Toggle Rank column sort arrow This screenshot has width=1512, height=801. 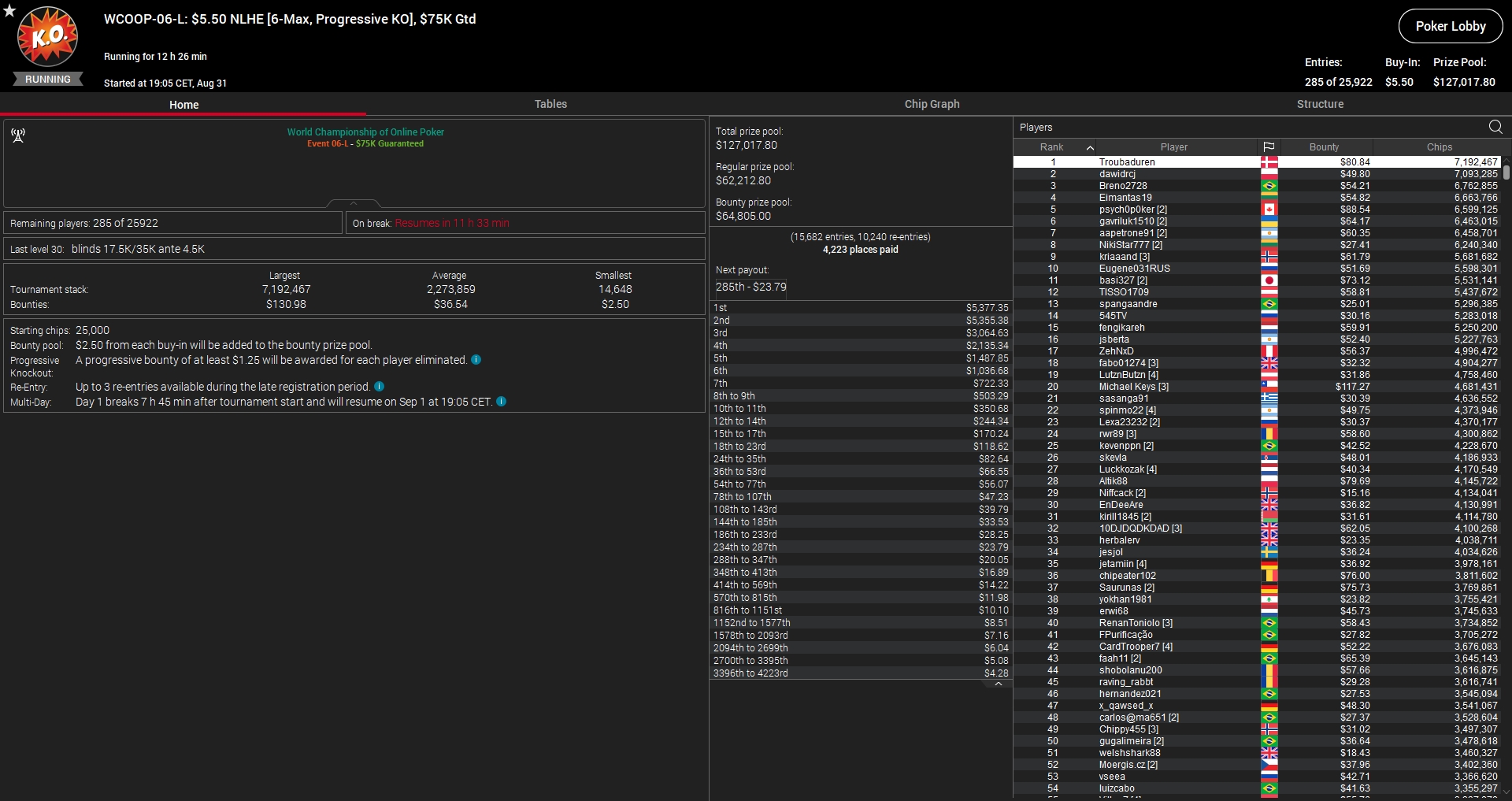pyautogui.click(x=1090, y=147)
